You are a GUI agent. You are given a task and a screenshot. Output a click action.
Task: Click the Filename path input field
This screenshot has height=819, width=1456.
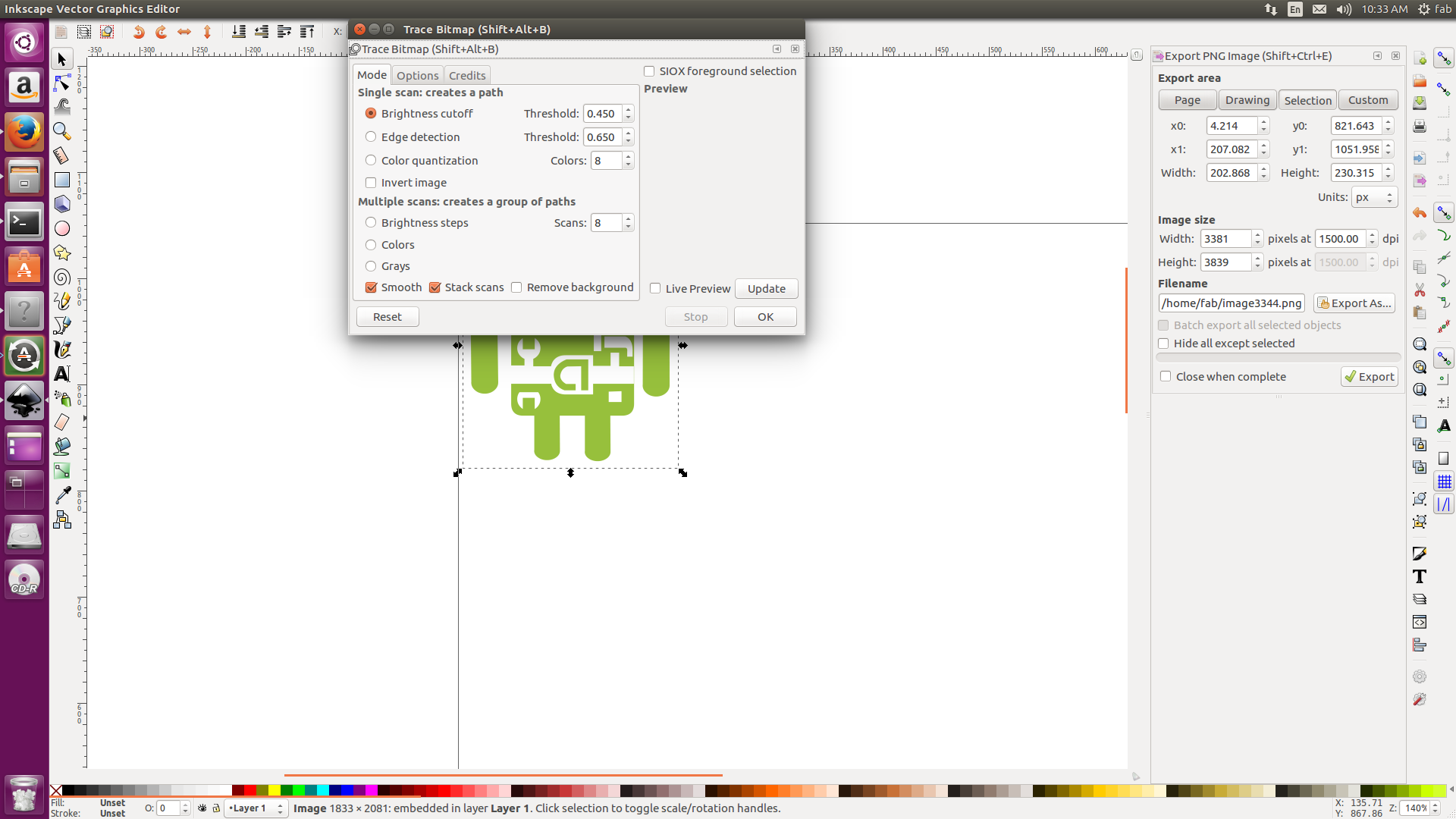tap(1231, 303)
